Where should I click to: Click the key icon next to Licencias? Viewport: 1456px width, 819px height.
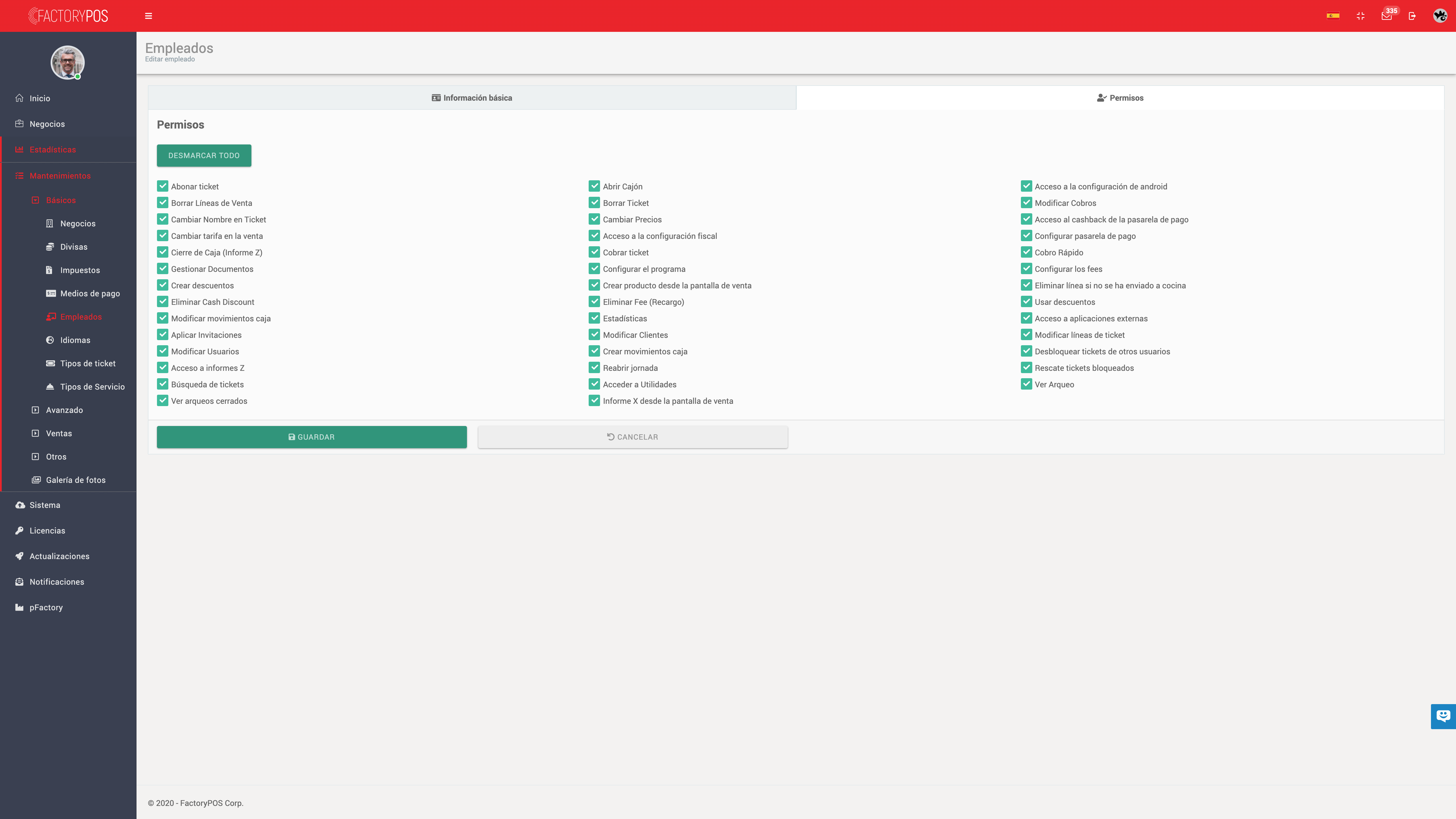[19, 530]
